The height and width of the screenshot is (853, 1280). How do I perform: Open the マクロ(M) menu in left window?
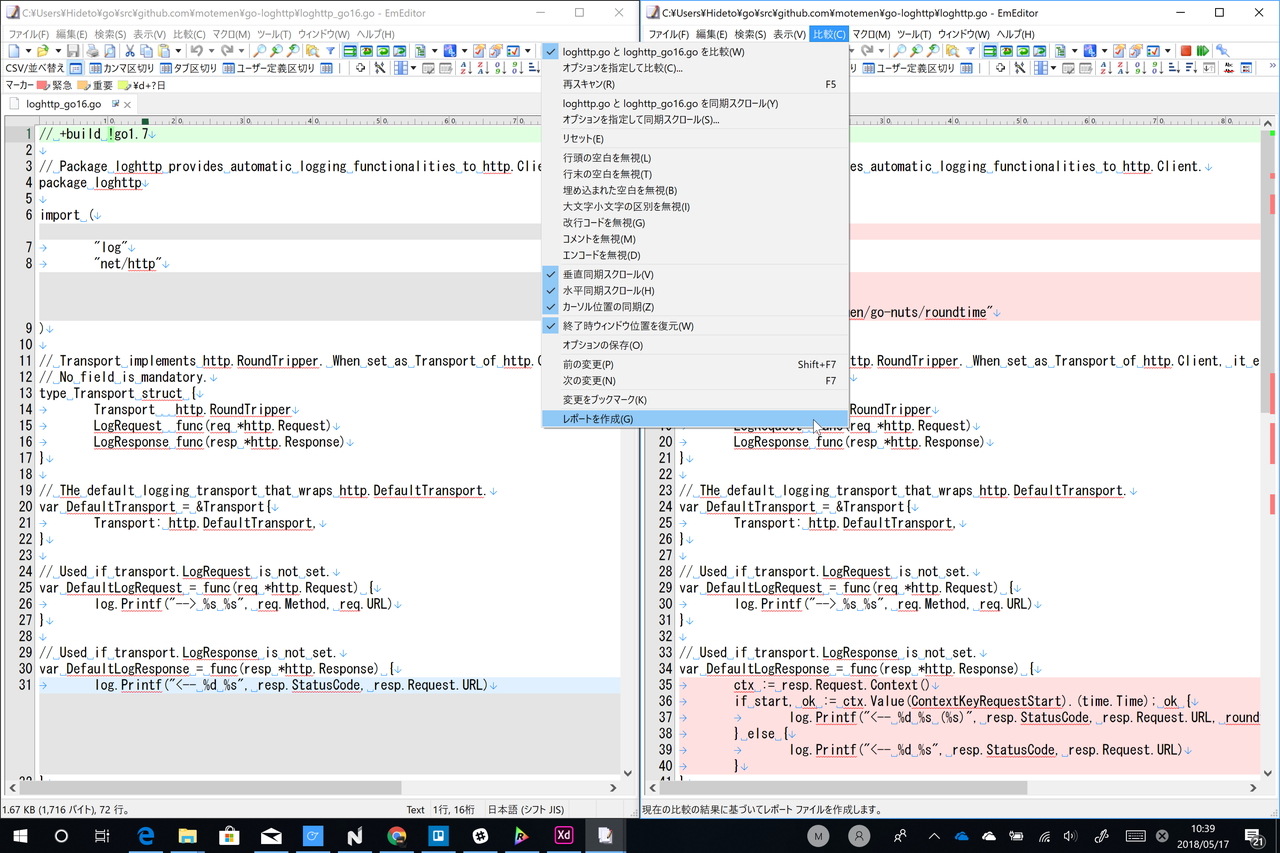[231, 34]
